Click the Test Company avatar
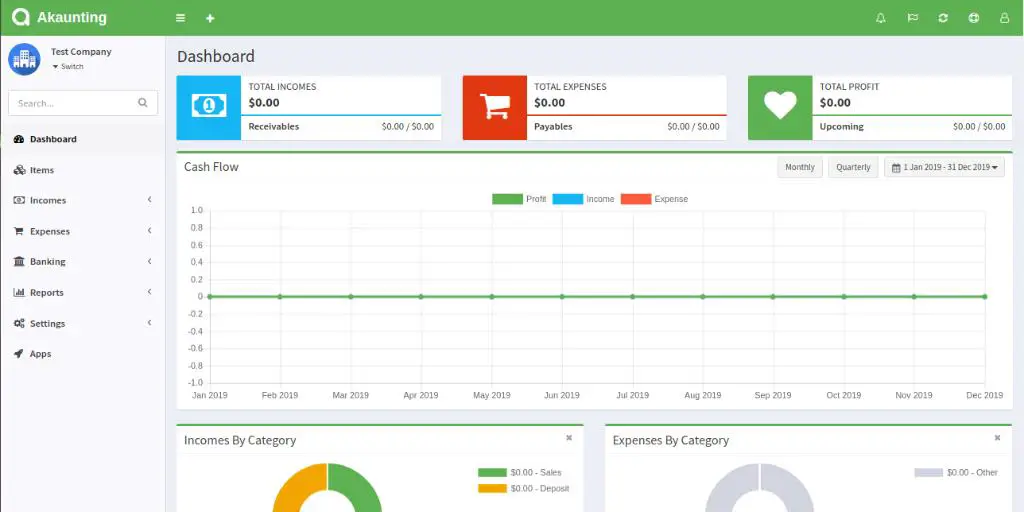The width and height of the screenshot is (1024, 512). tap(24, 59)
